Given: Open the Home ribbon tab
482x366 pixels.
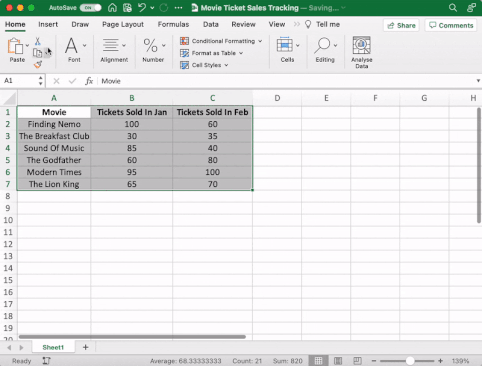Looking at the screenshot, I should (15, 24).
